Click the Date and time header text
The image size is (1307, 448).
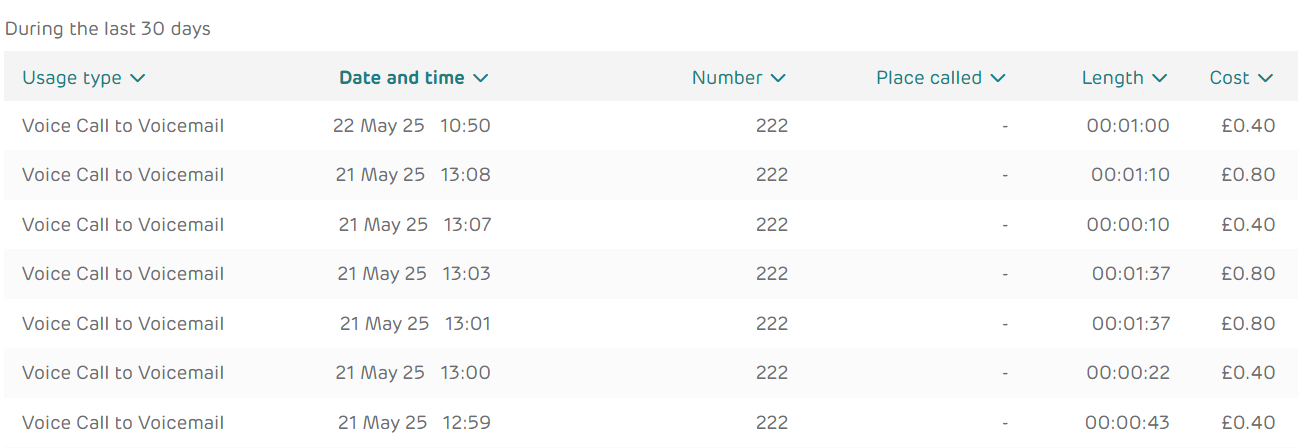tap(402, 78)
